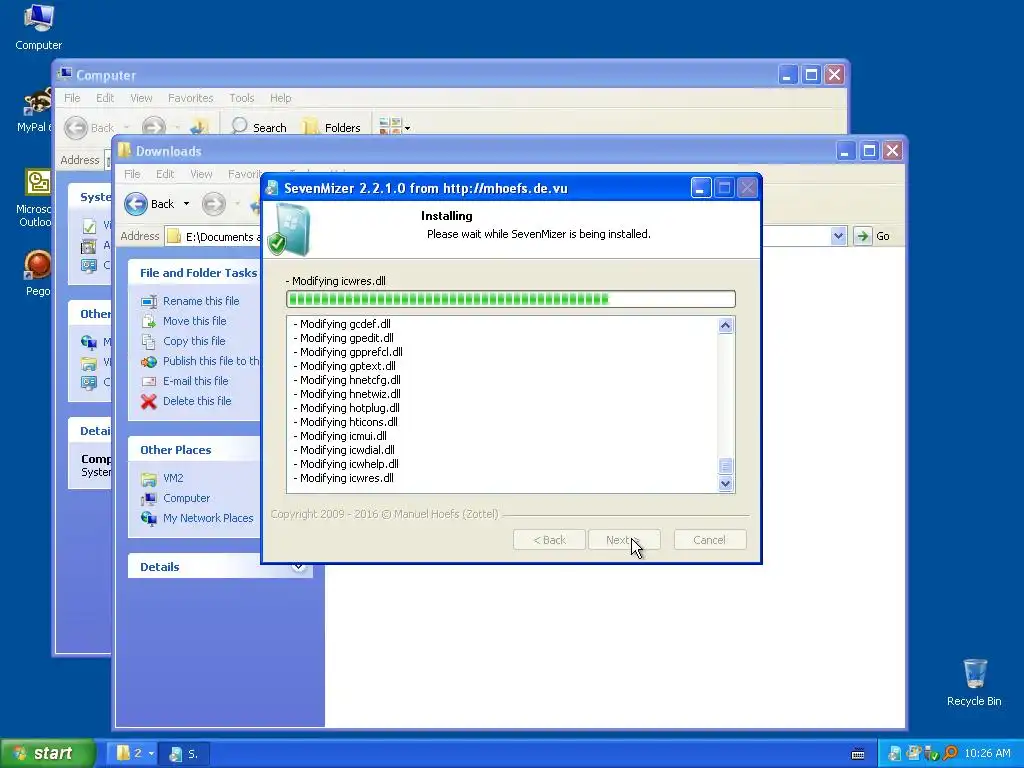
Task: Click Copy this file task
Action: pyautogui.click(x=194, y=341)
